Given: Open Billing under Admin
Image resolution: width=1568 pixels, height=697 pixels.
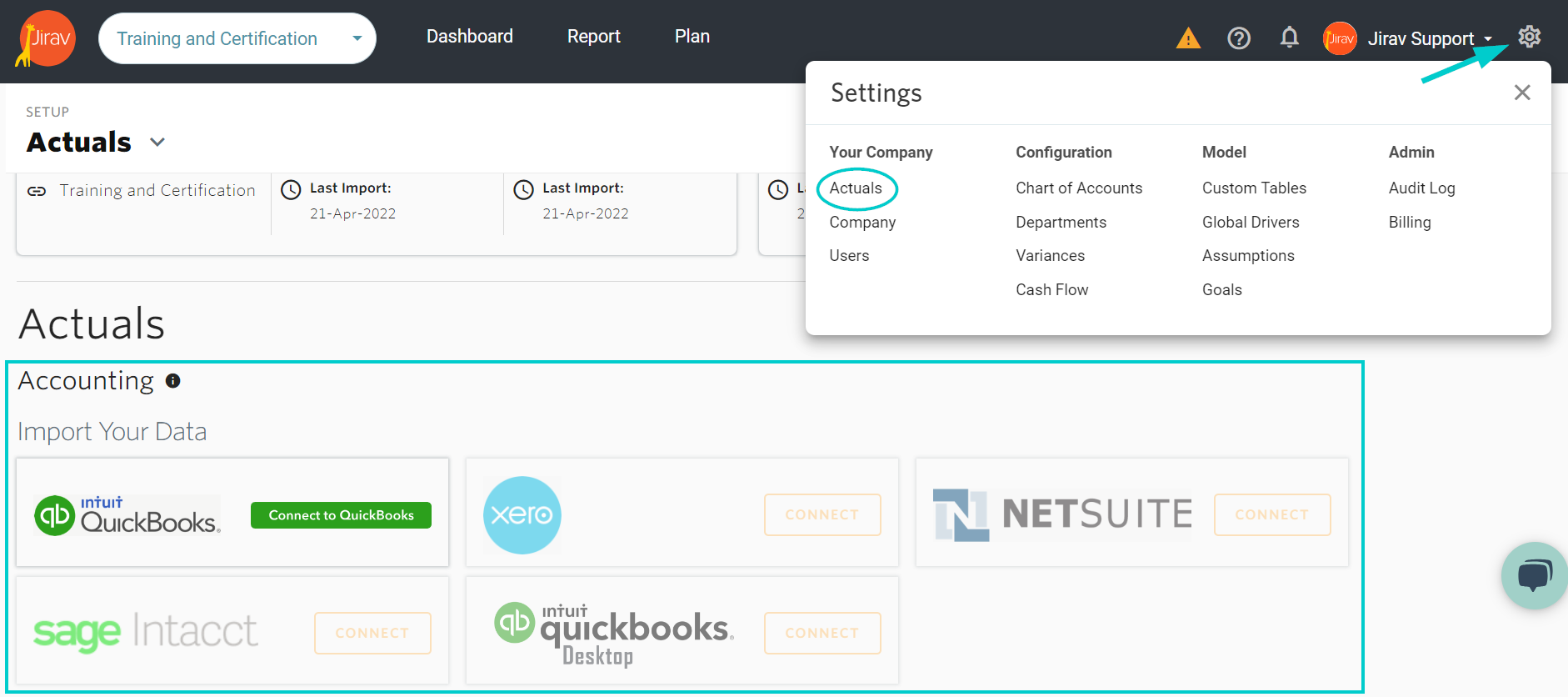Looking at the screenshot, I should click(1410, 223).
